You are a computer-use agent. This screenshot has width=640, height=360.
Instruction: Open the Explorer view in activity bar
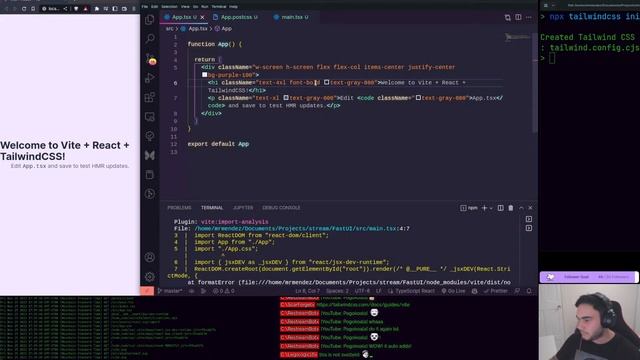coord(150,19)
